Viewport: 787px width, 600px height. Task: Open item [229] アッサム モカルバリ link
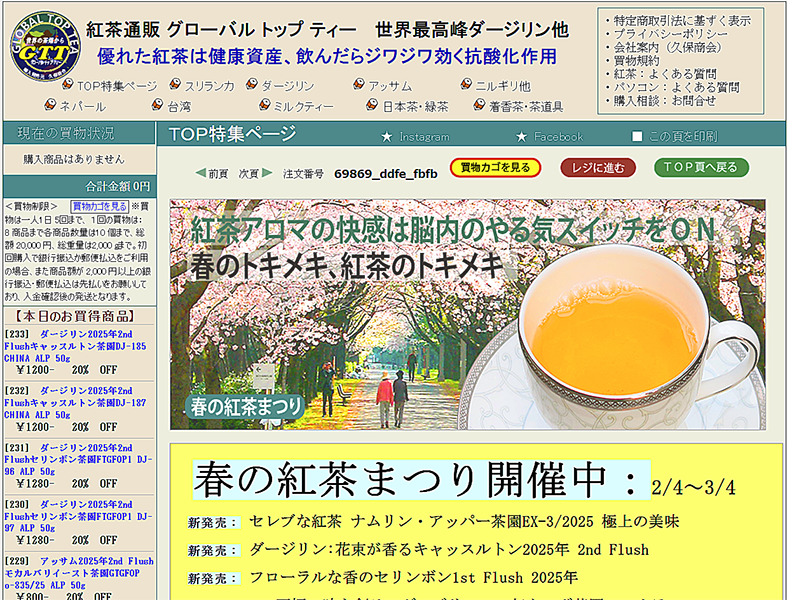tap(79, 573)
